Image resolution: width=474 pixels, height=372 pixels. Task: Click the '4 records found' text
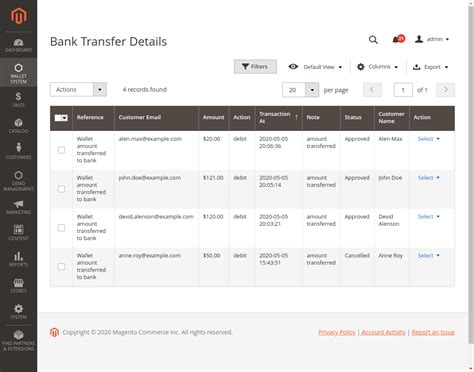click(x=145, y=90)
